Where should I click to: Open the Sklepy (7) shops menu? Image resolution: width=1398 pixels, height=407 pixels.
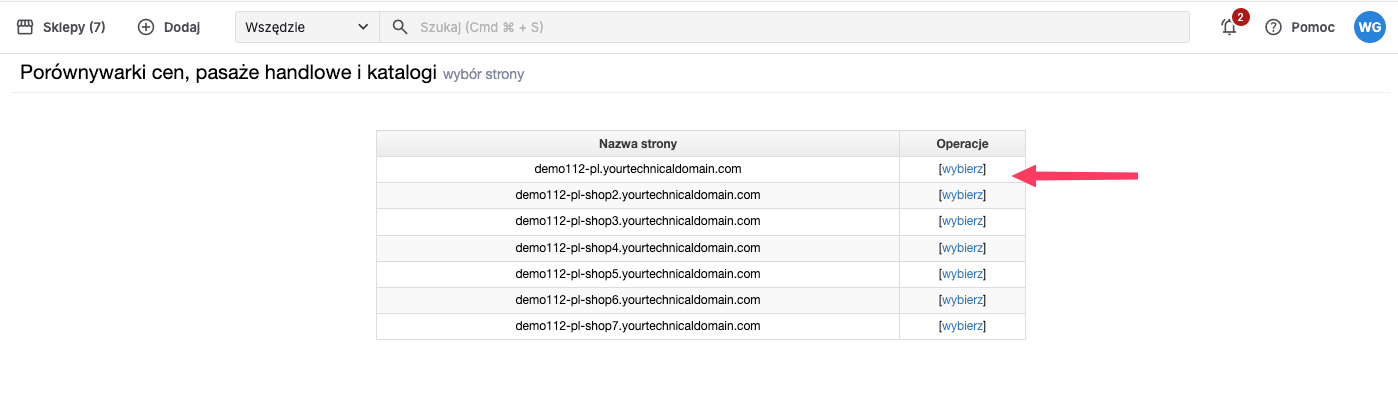[61, 27]
